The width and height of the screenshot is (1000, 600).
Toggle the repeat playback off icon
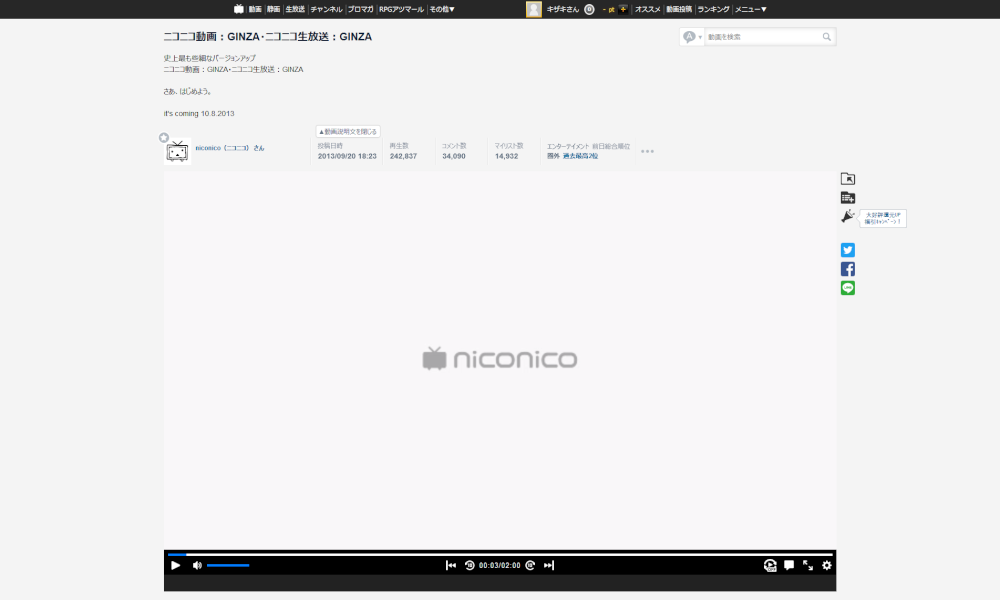770,566
